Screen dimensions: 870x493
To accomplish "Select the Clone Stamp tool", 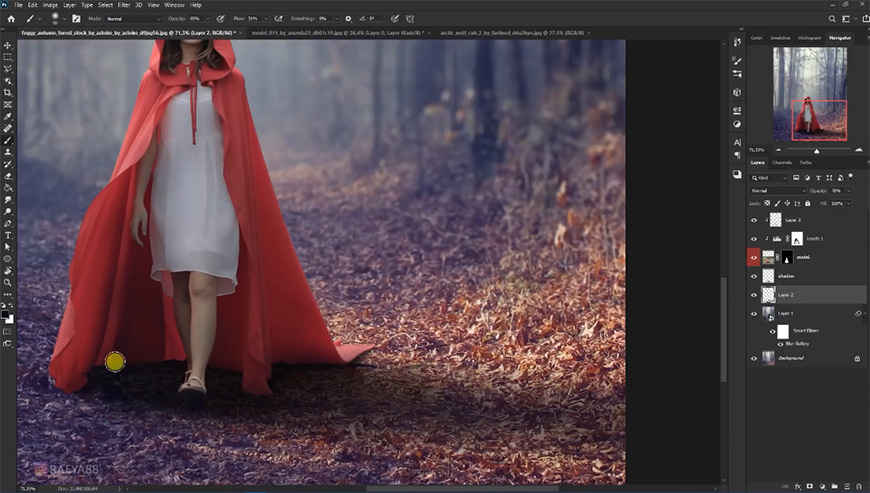I will pos(8,152).
